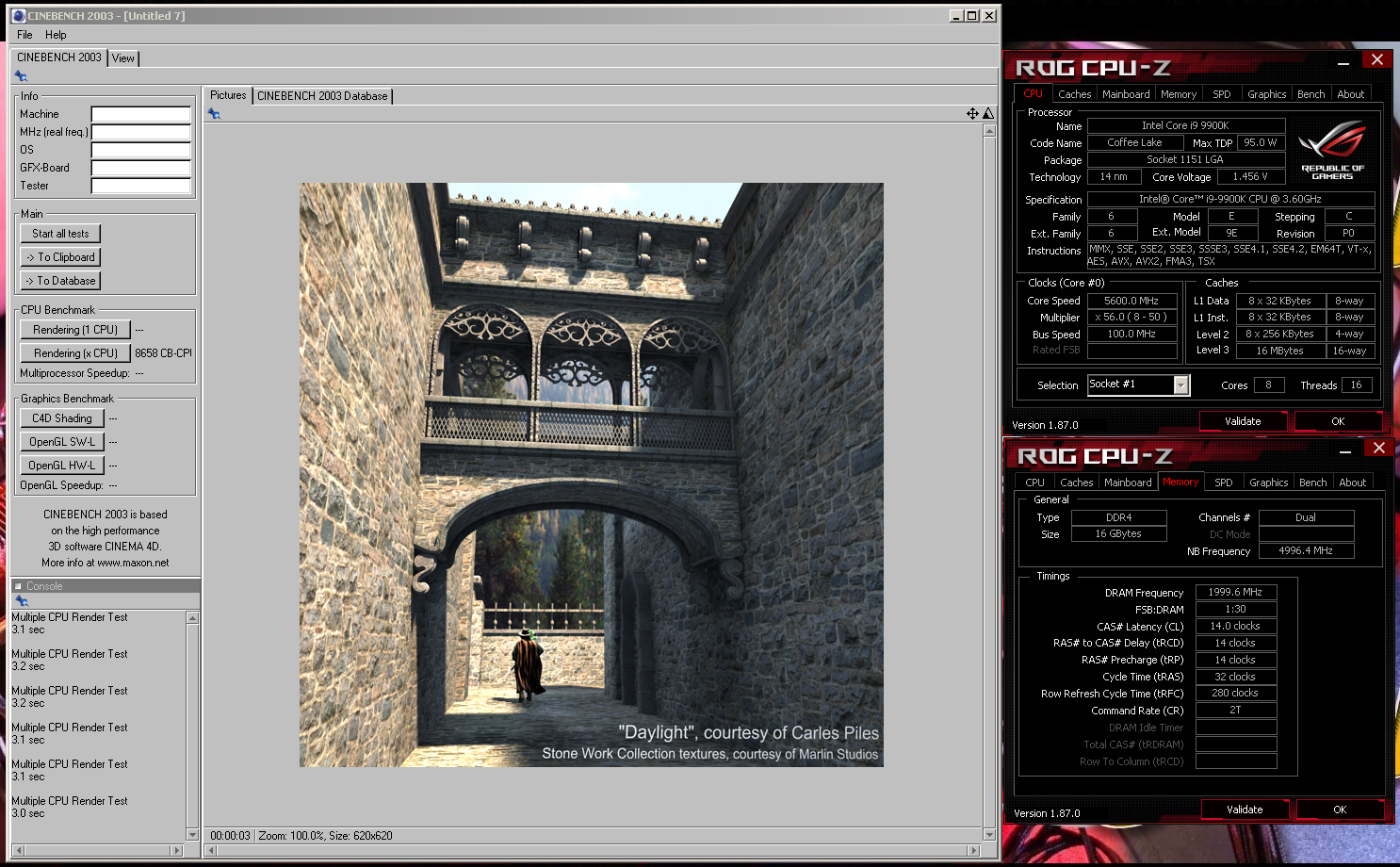Click console scrollbar down arrow
The height and width of the screenshot is (867, 1400).
click(192, 834)
